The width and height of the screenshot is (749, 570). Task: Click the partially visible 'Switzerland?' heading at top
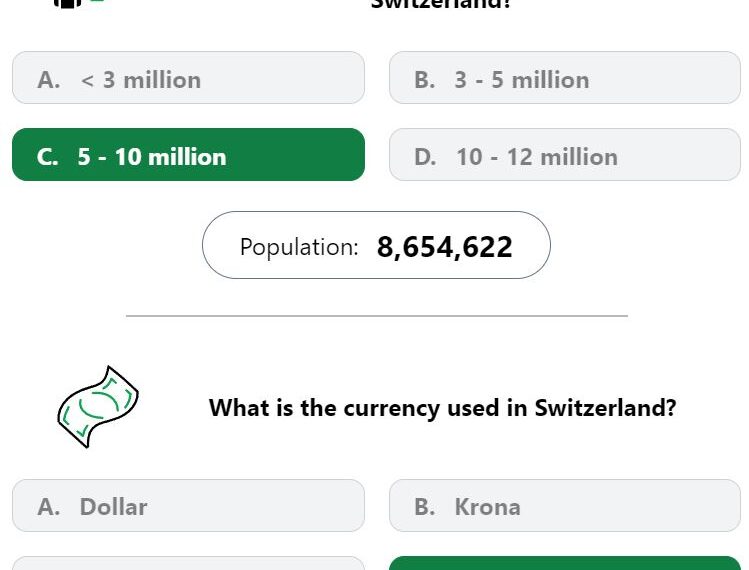[x=441, y=4]
